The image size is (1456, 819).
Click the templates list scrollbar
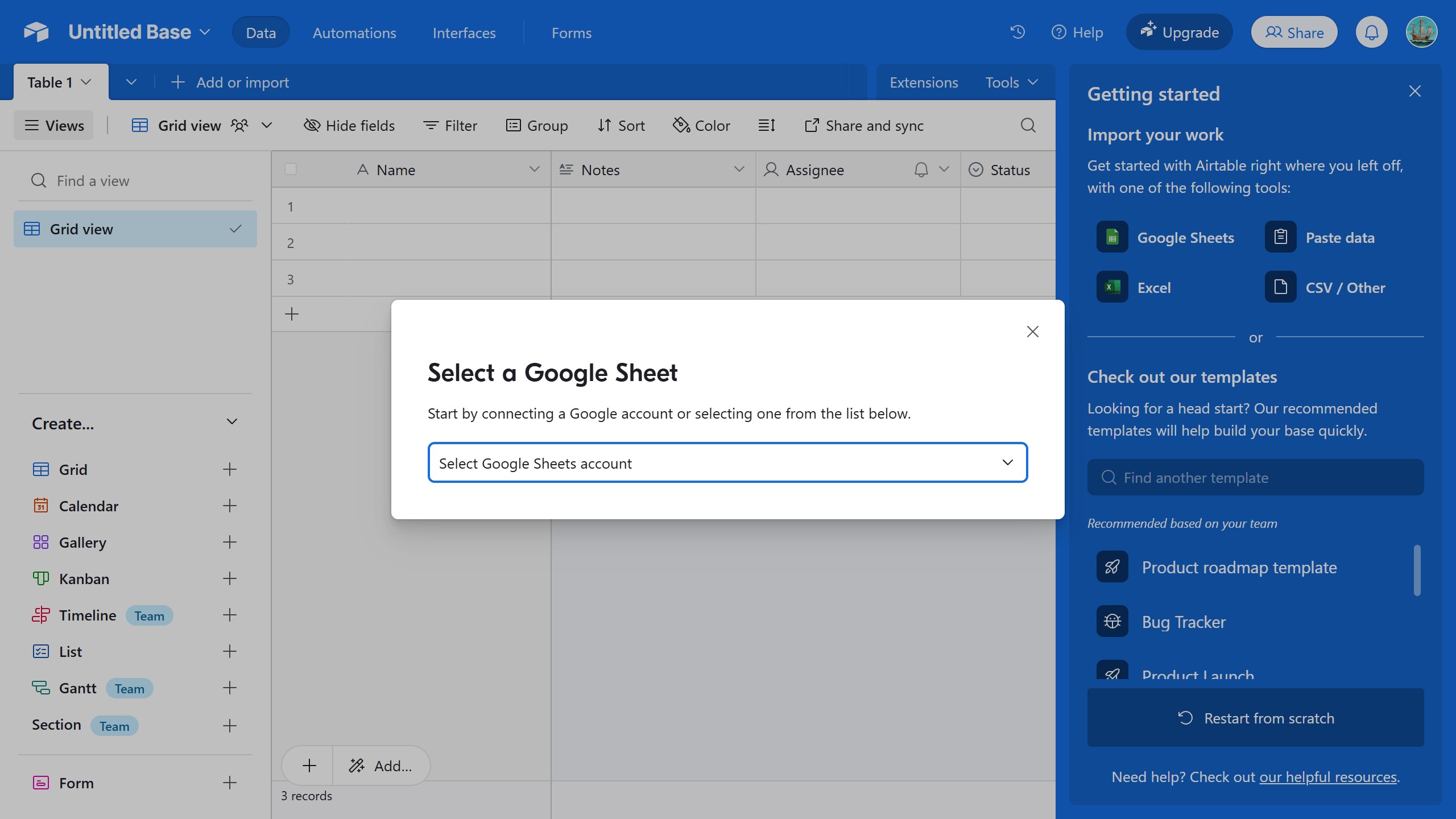(1417, 570)
